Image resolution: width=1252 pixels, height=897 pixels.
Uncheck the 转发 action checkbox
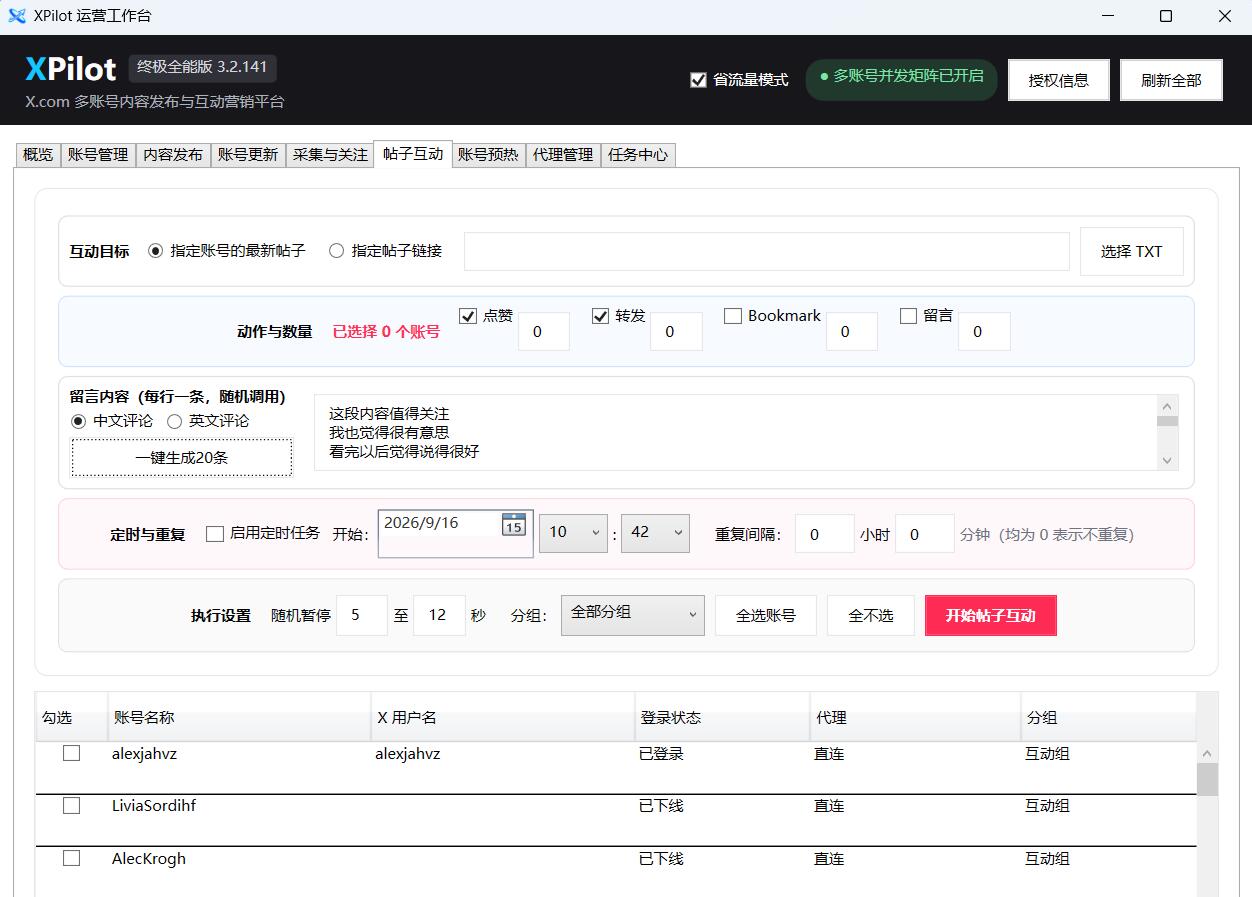(x=600, y=316)
